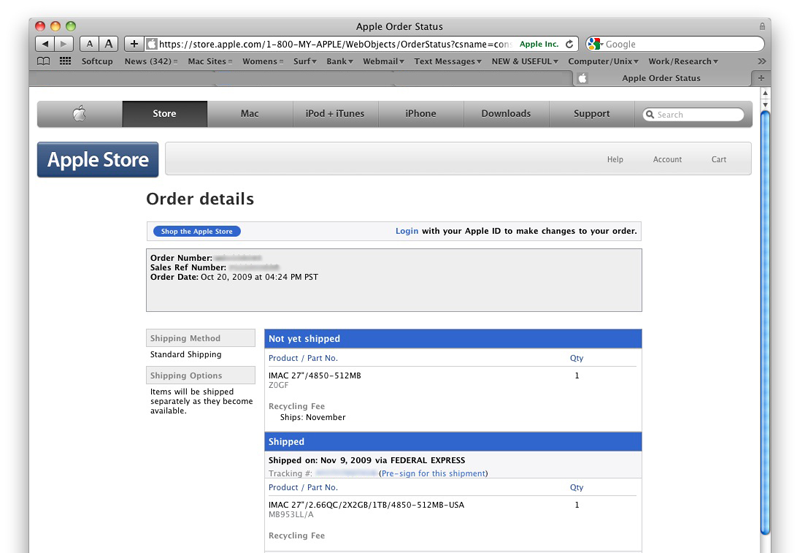Expand the Webmail bookmarks menu
Image resolution: width=800 pixels, height=553 pixels.
[x=383, y=61]
